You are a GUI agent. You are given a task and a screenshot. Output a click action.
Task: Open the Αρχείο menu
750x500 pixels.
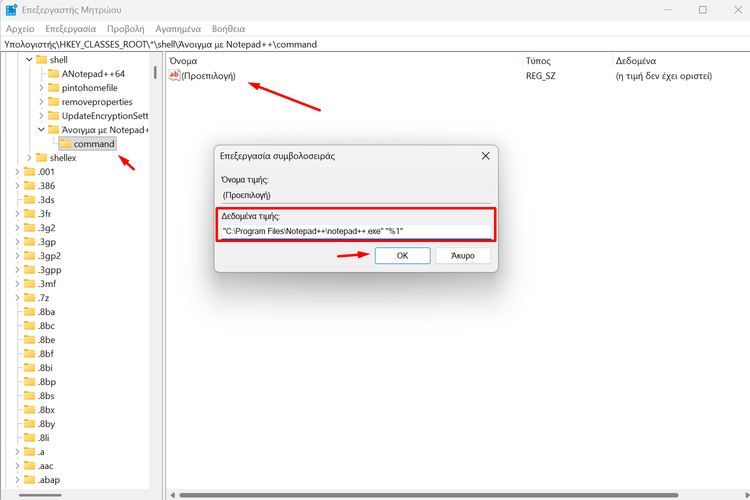coord(20,29)
